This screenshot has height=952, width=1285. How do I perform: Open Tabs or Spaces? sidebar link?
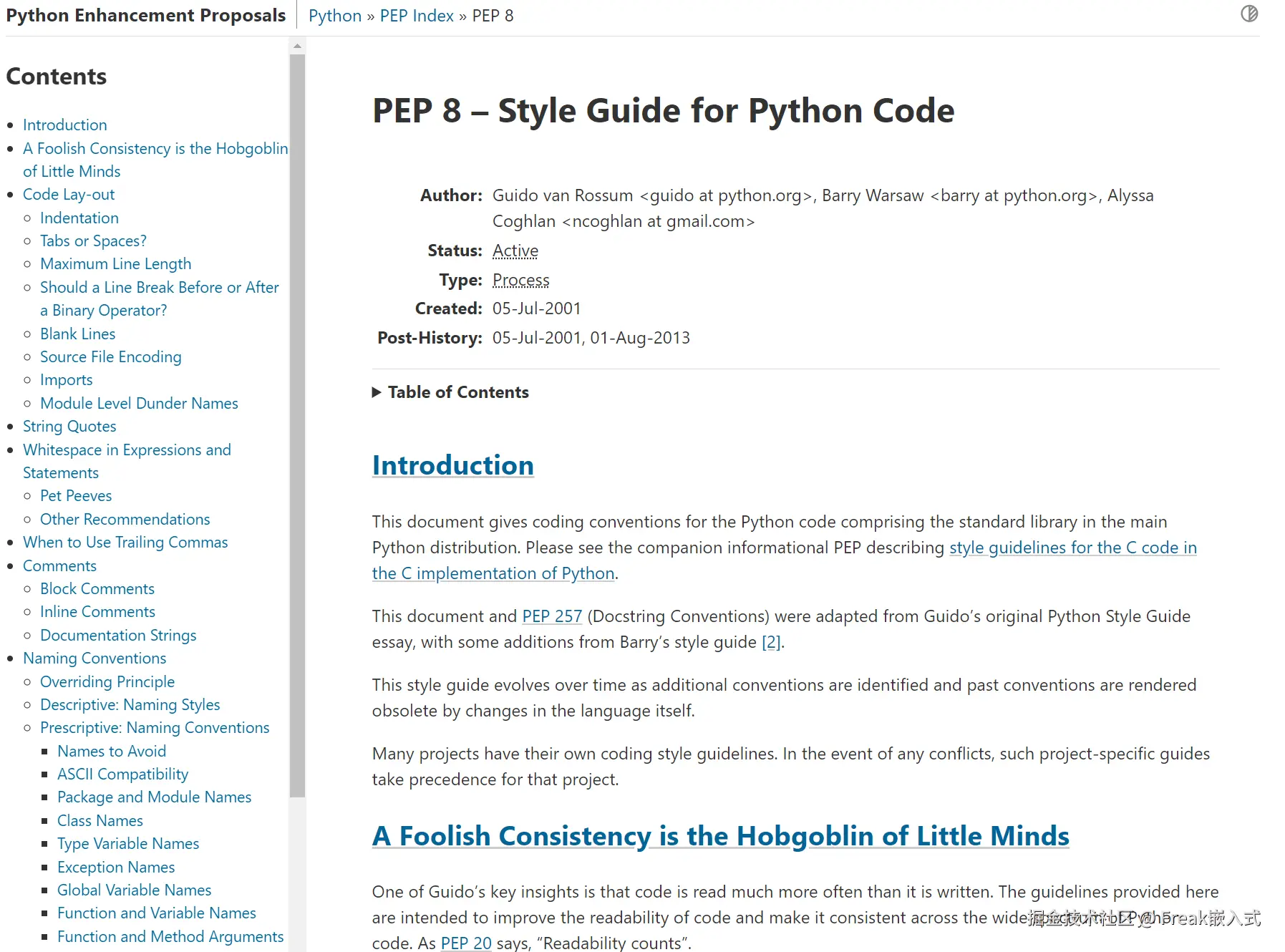pos(93,241)
